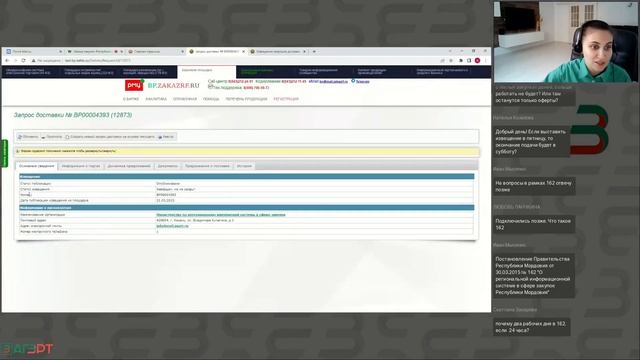Bookmark the page with the star icon
The image size is (640, 360).
click(451, 60)
